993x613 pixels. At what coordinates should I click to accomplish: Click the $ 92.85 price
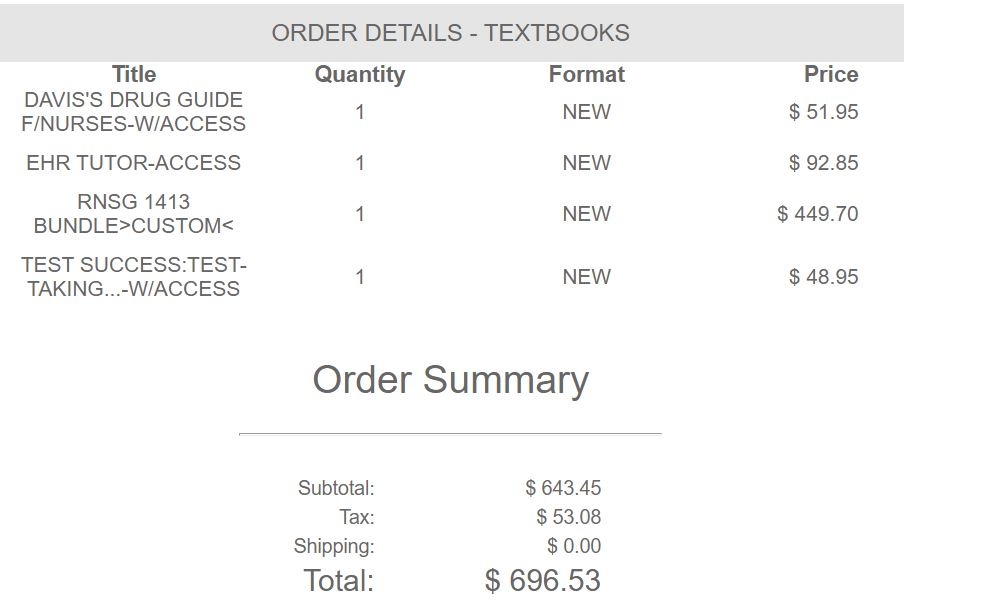823,163
